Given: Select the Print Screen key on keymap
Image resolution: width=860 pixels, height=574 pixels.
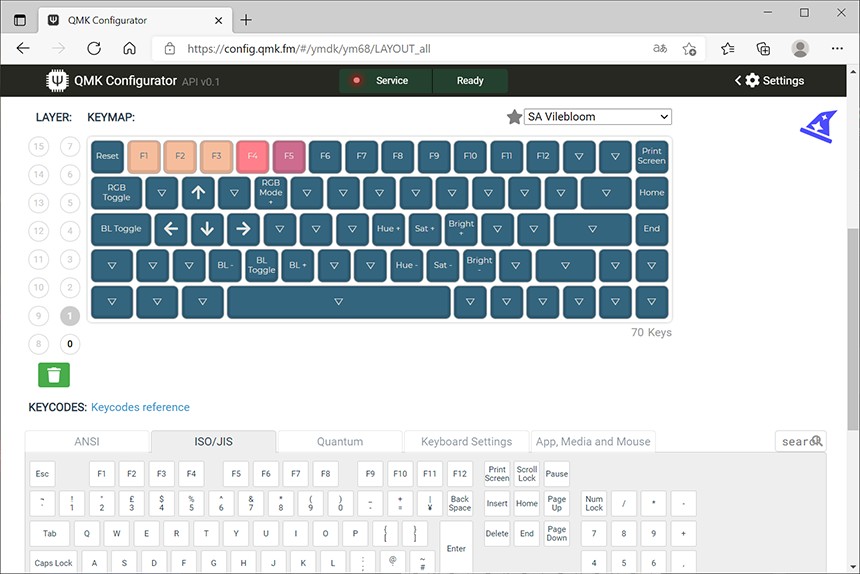Looking at the screenshot, I should coord(652,156).
